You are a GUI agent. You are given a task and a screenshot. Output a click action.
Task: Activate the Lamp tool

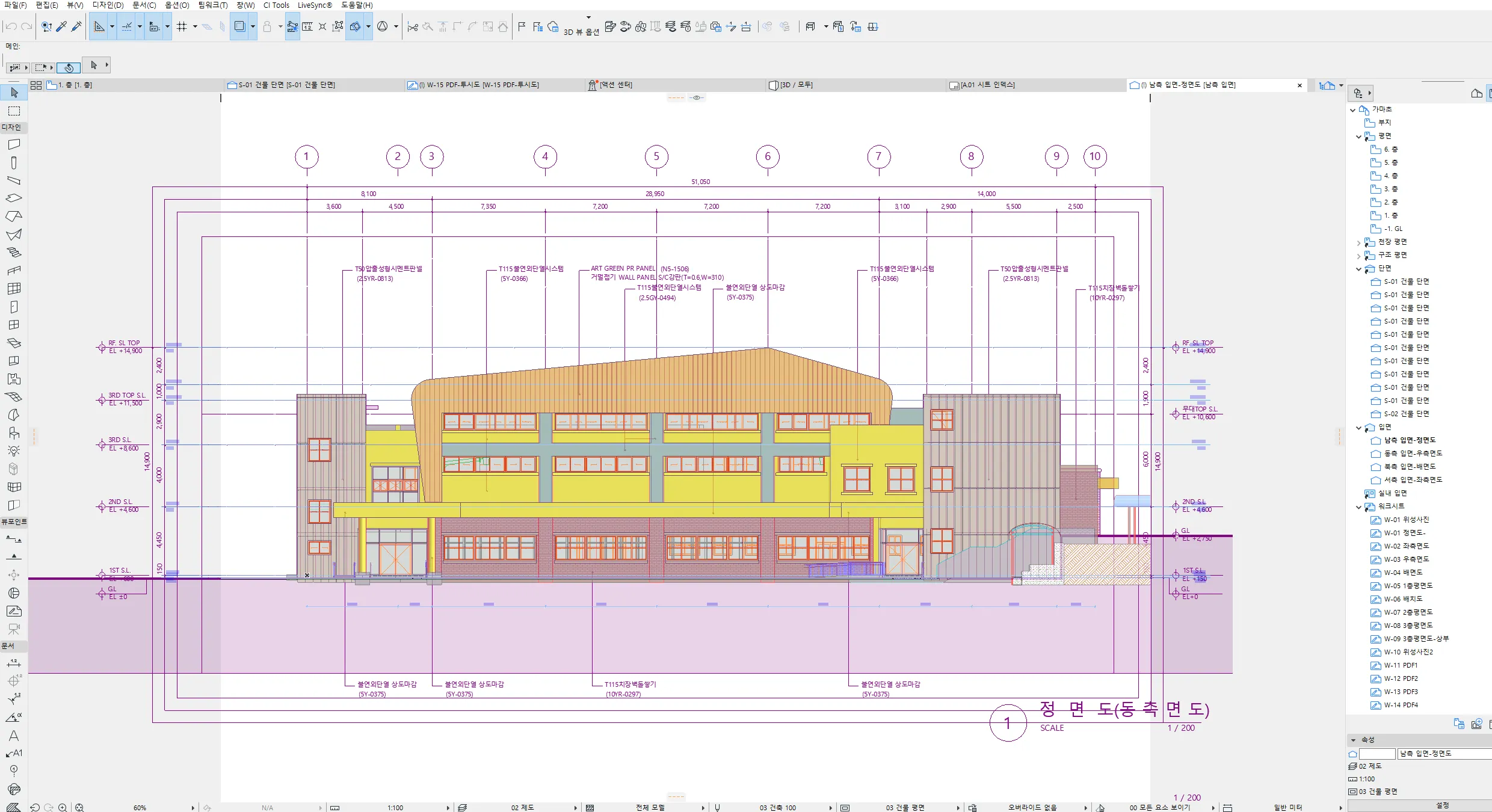[x=14, y=451]
